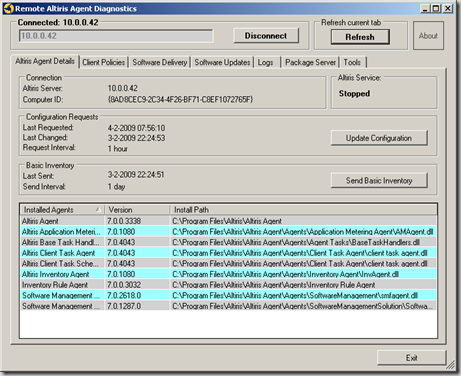Image resolution: width=461 pixels, height=376 pixels.
Task: Switch to the Package Server tab
Action: click(x=311, y=62)
